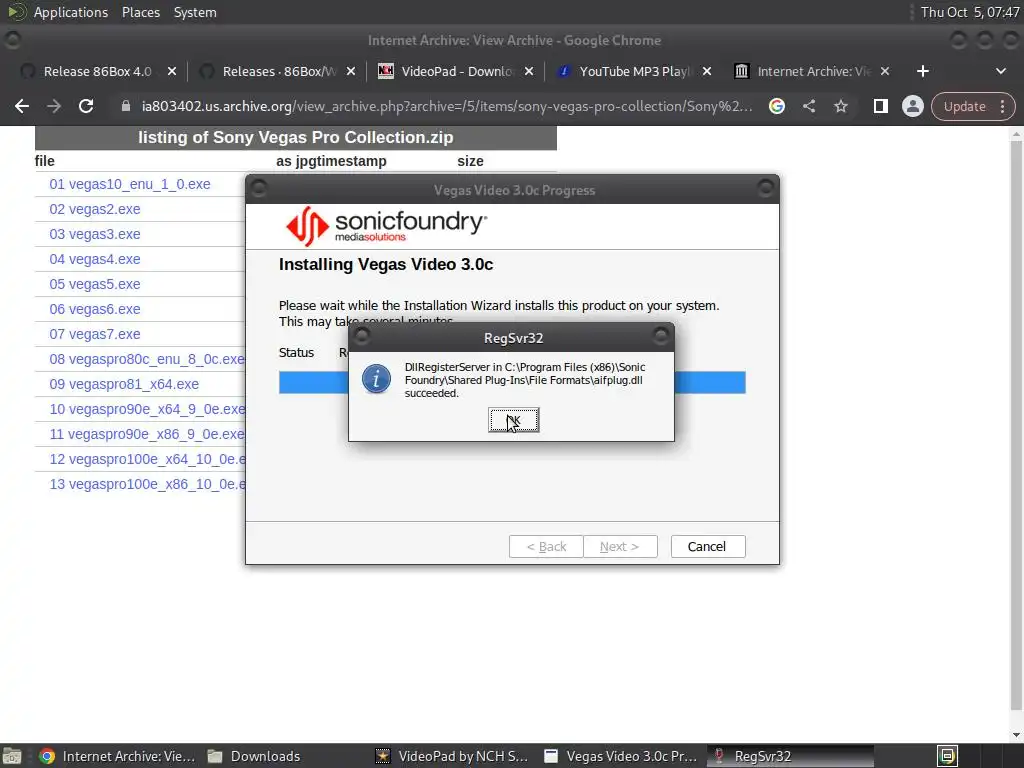This screenshot has width=1024, height=768.
Task: Click the Chrome window menu button in the titlebar
Action: tap(13, 40)
